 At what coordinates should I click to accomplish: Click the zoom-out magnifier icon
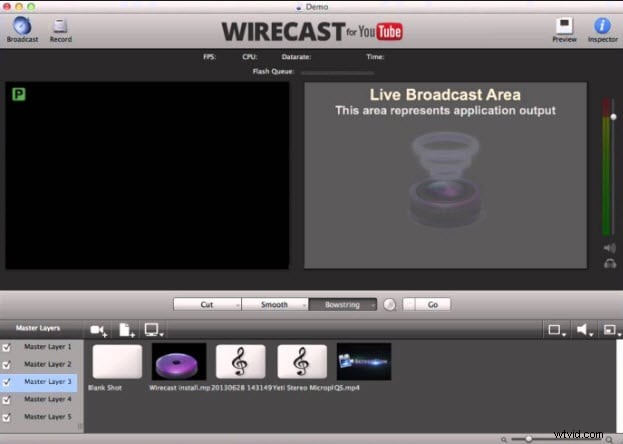tap(504, 439)
